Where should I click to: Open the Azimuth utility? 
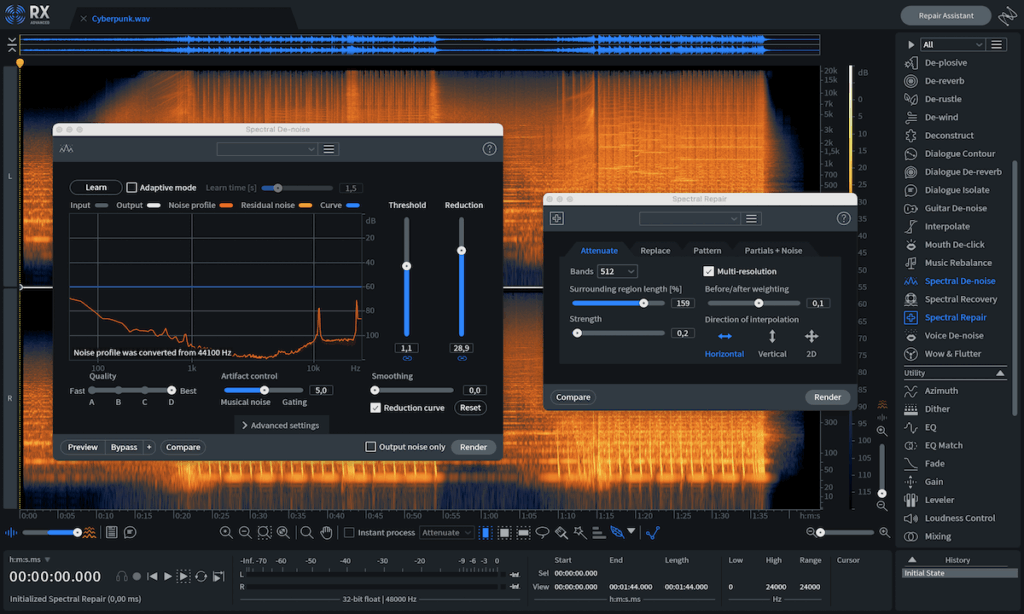click(941, 391)
